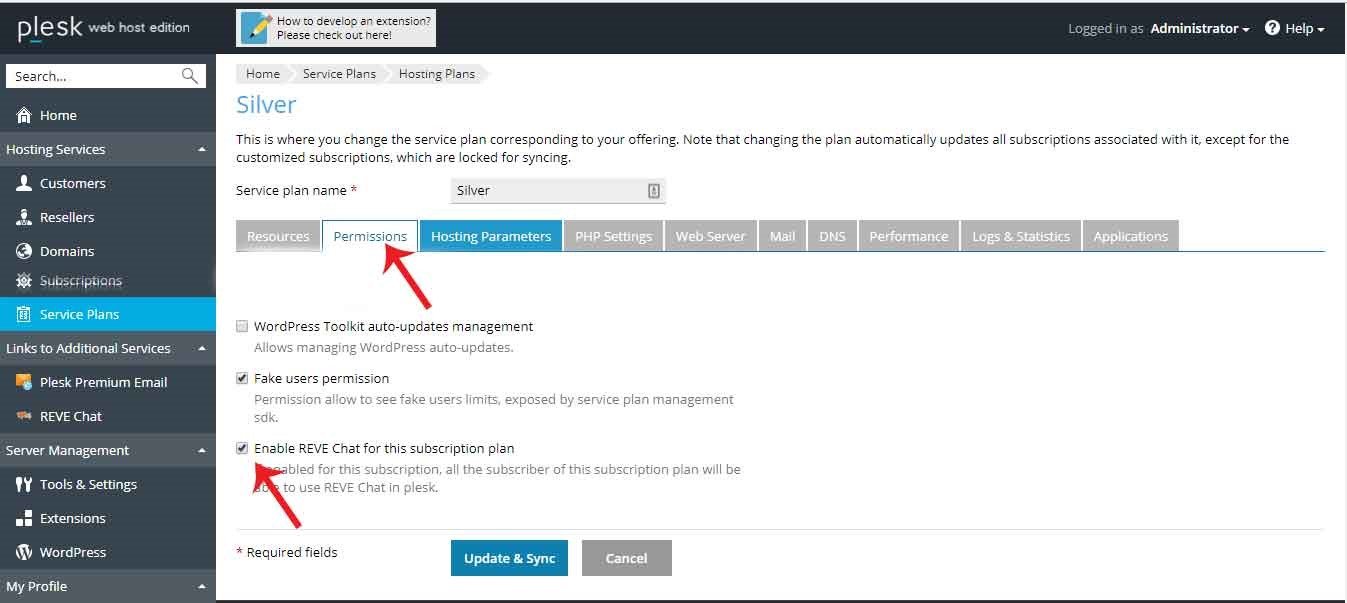Viewport: 1347px width, 603px height.
Task: Click the Domains globe icon
Action: (24, 251)
